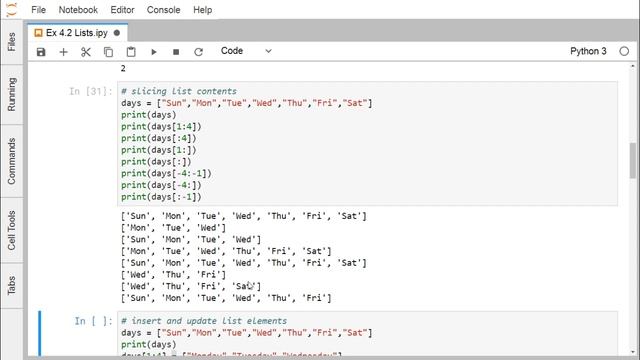Open the Files sidebar panel
640x360 pixels.
[11, 42]
